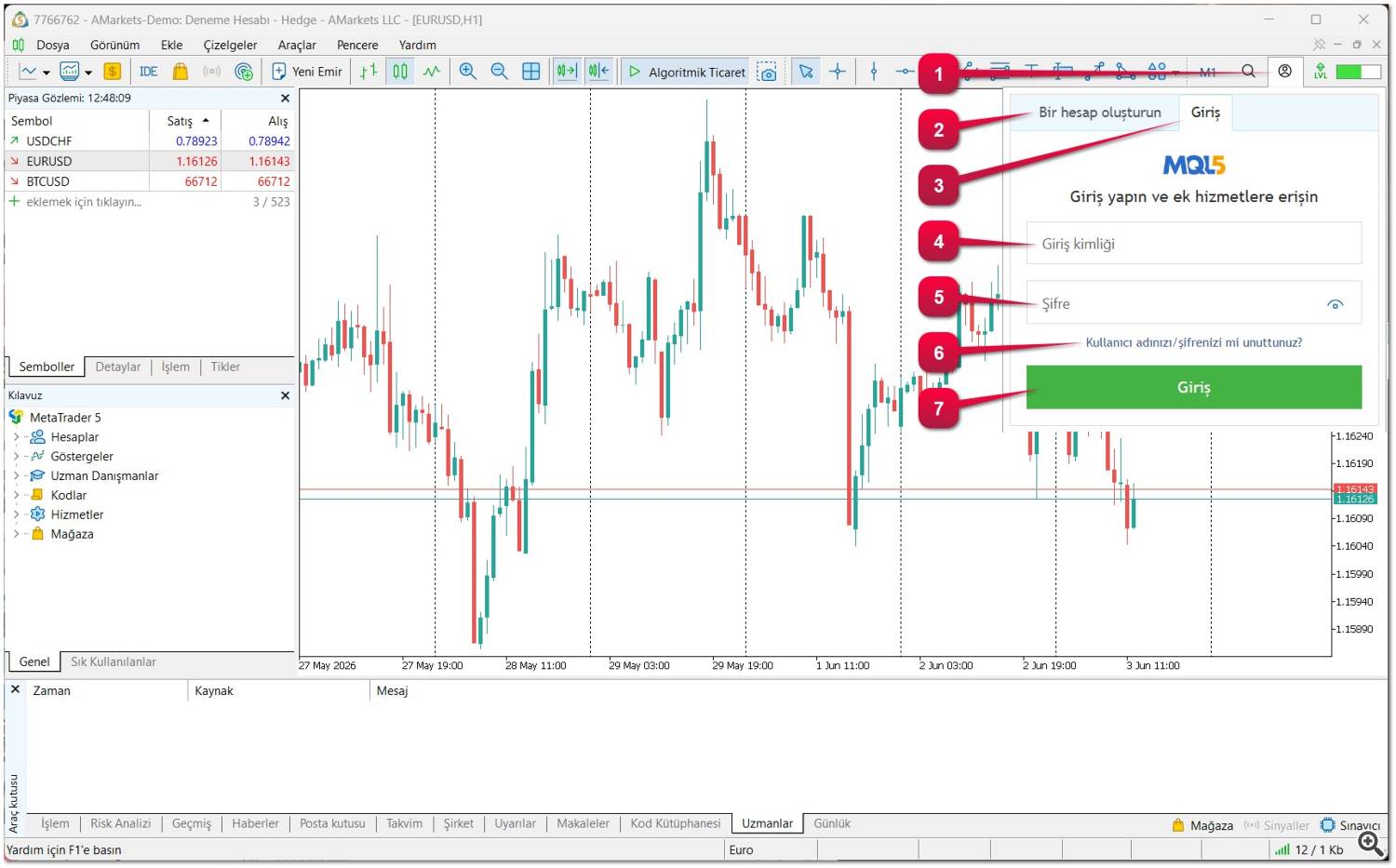1396x868 pixels.
Task: Expand the Hesaplar tree node
Action: tap(16, 436)
